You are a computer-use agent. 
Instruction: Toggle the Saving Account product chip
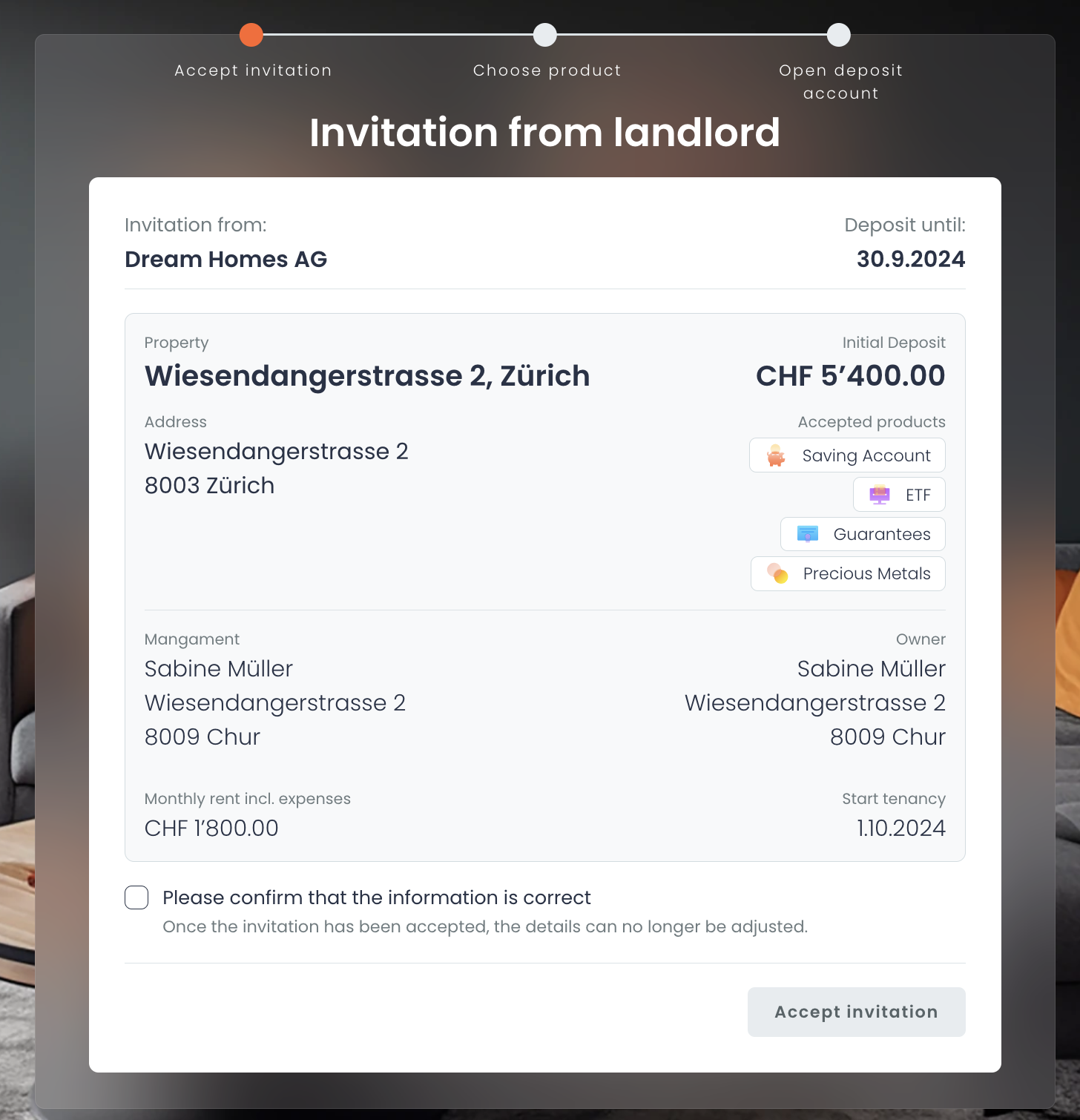coord(846,455)
